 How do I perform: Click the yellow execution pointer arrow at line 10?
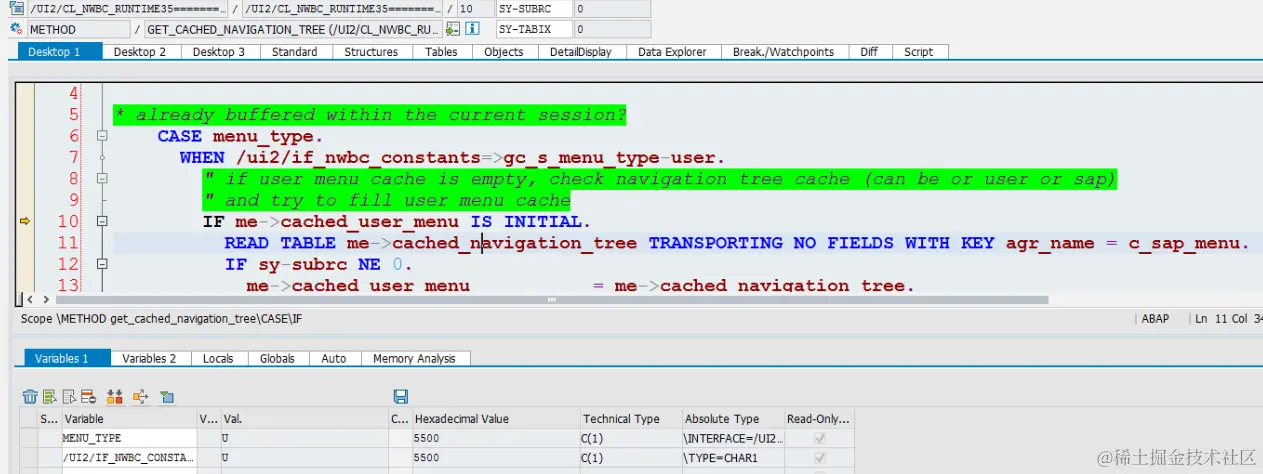26,221
